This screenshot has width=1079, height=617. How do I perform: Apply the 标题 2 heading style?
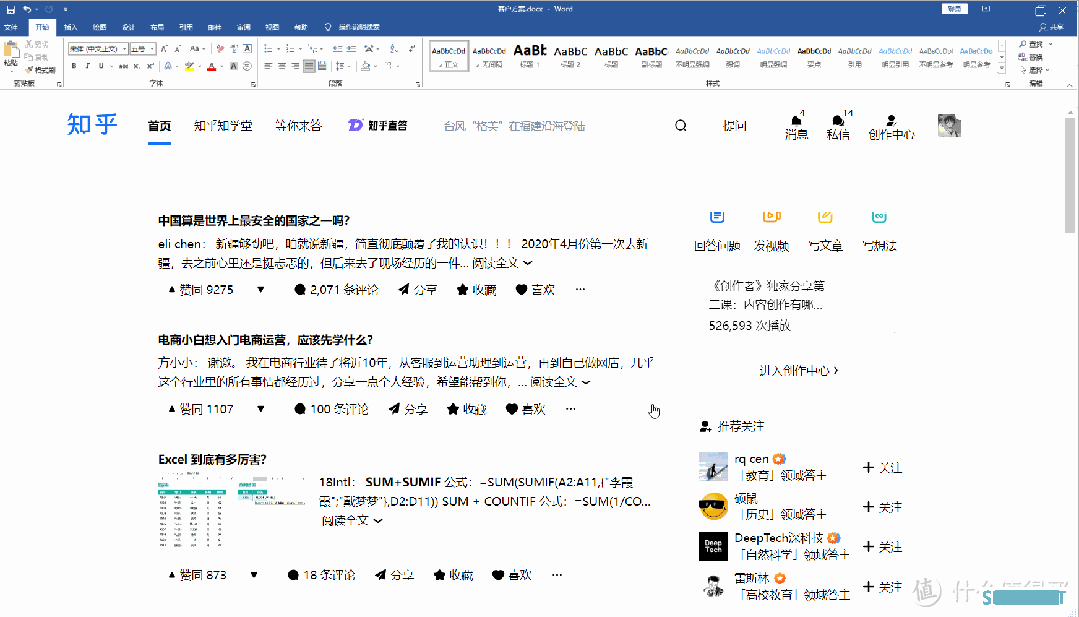(x=570, y=55)
